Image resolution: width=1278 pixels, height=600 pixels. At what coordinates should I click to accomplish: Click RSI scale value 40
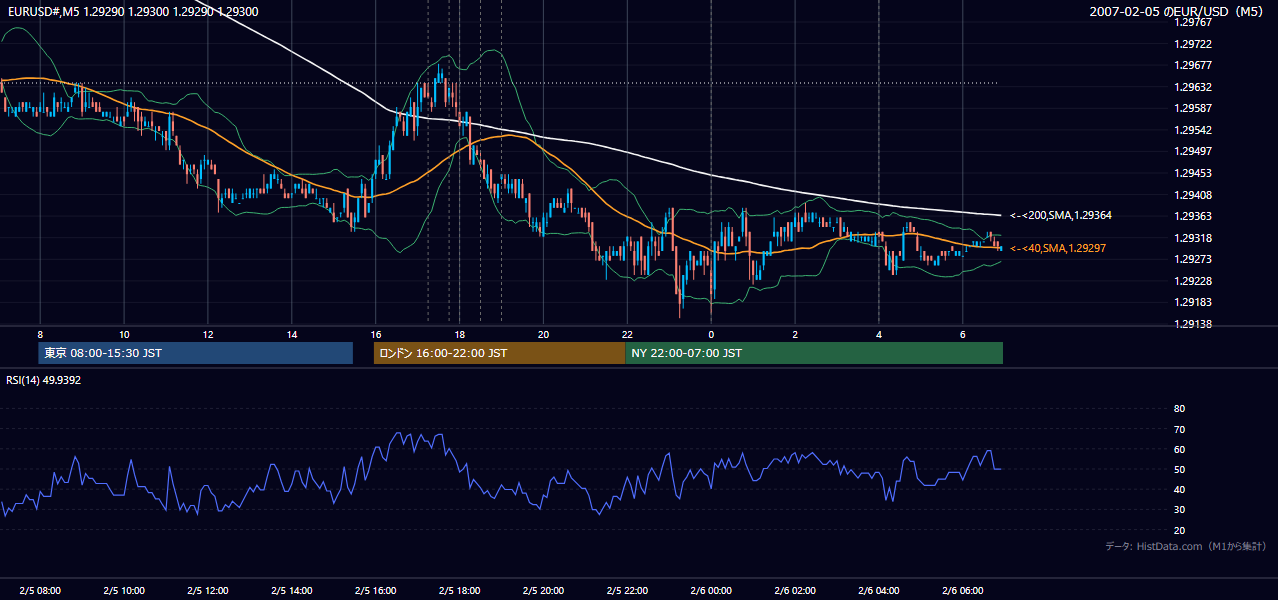(1179, 490)
